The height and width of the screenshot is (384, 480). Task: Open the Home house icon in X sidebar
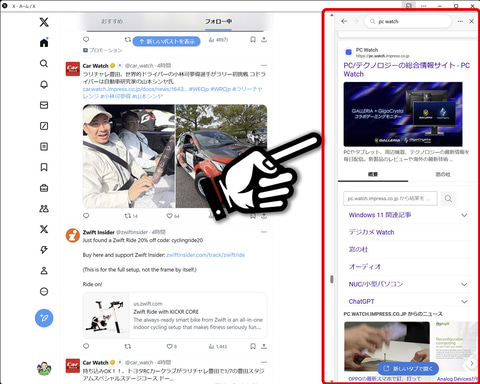point(44,43)
